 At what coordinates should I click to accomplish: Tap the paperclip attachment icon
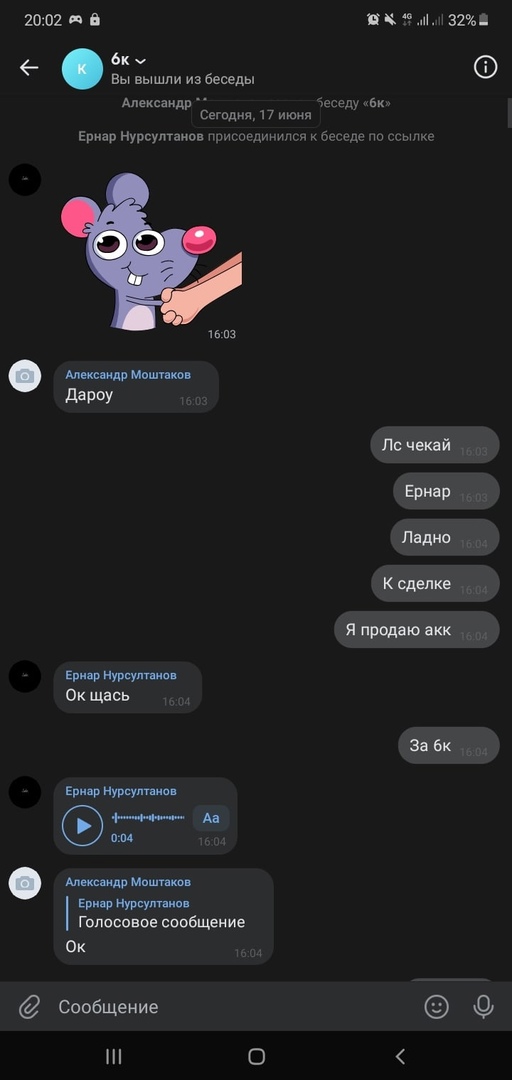[x=28, y=1007]
